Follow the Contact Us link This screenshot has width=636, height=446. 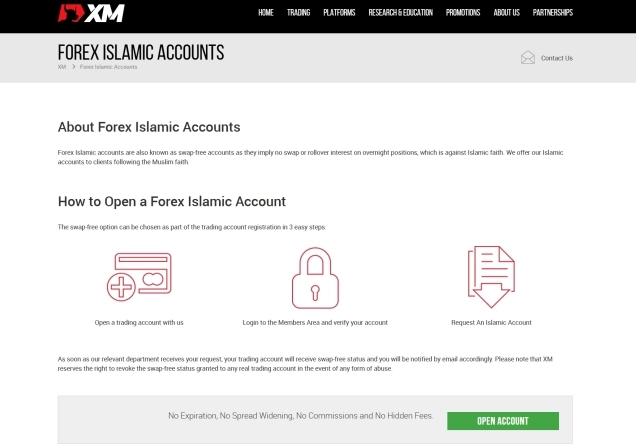point(556,58)
